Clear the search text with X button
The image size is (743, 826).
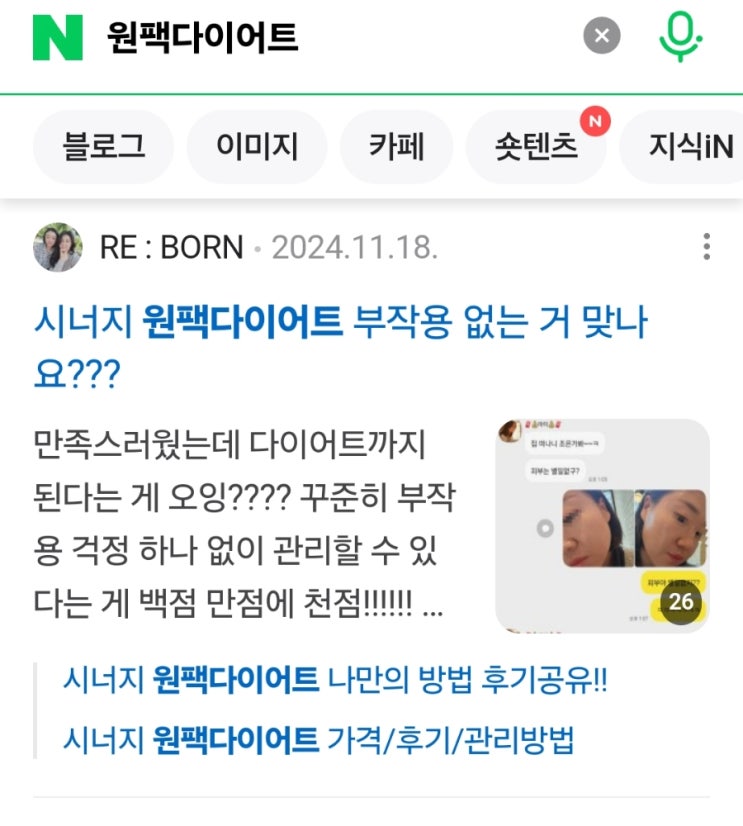pyautogui.click(x=601, y=36)
